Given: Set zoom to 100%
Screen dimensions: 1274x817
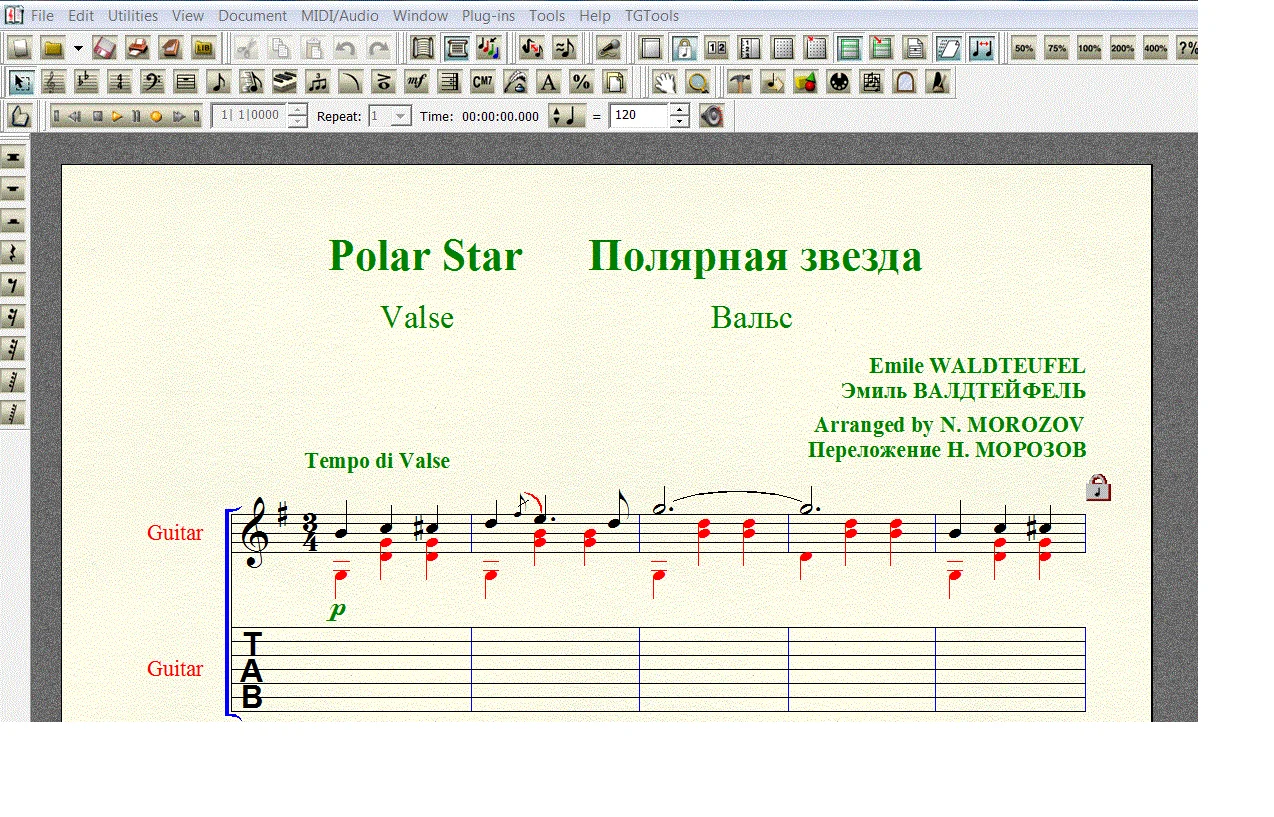Looking at the screenshot, I should (x=1089, y=47).
